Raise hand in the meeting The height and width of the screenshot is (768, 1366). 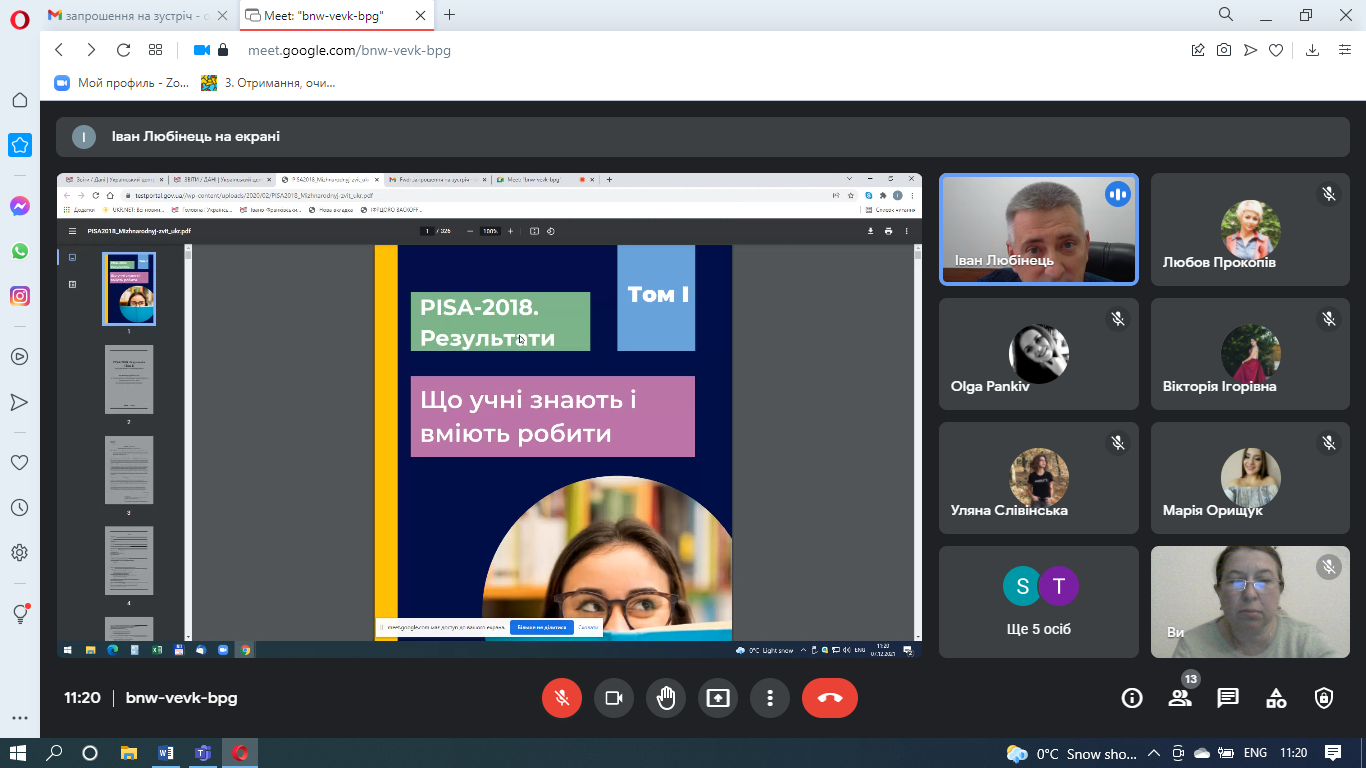click(x=666, y=698)
